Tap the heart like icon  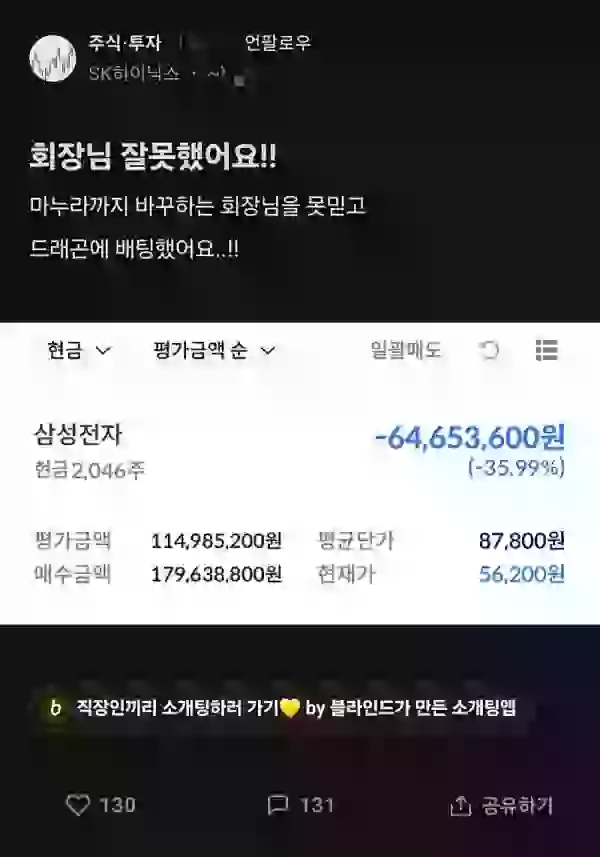coord(78,805)
